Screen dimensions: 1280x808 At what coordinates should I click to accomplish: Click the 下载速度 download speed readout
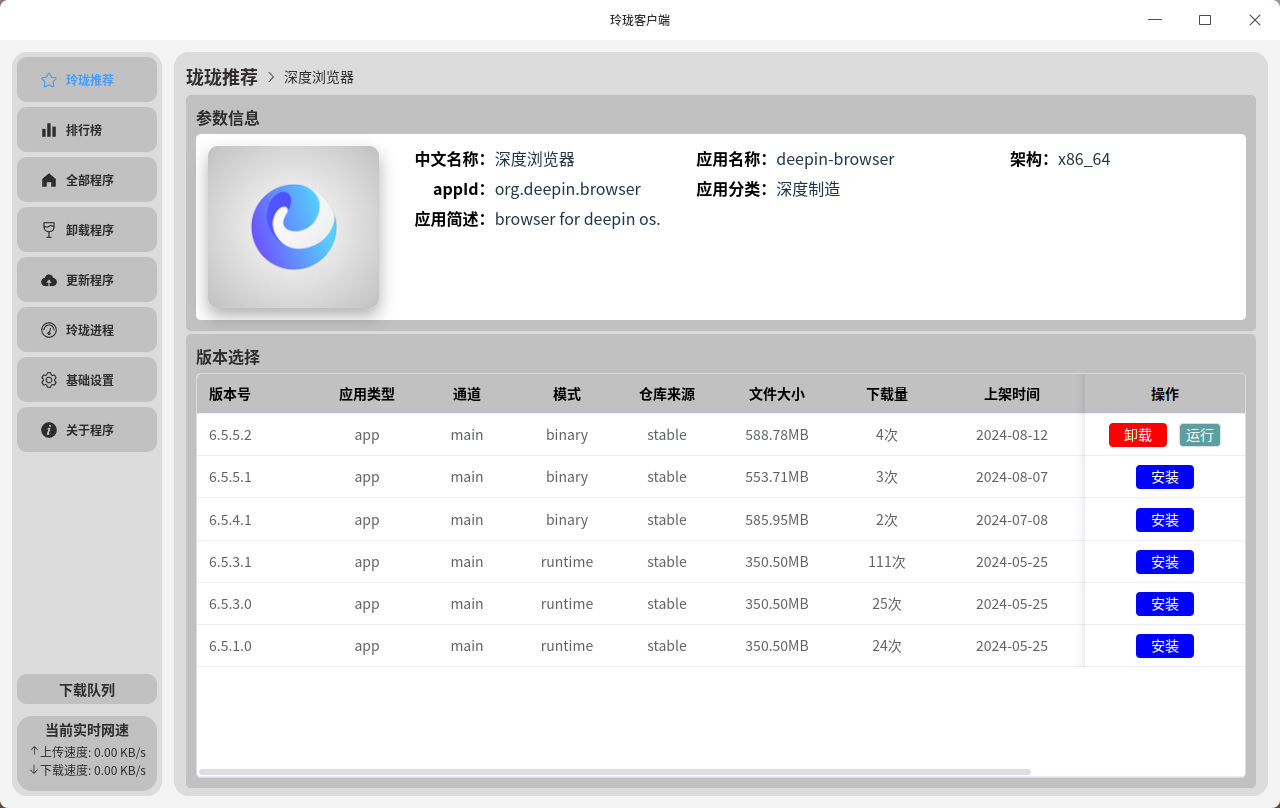click(87, 770)
